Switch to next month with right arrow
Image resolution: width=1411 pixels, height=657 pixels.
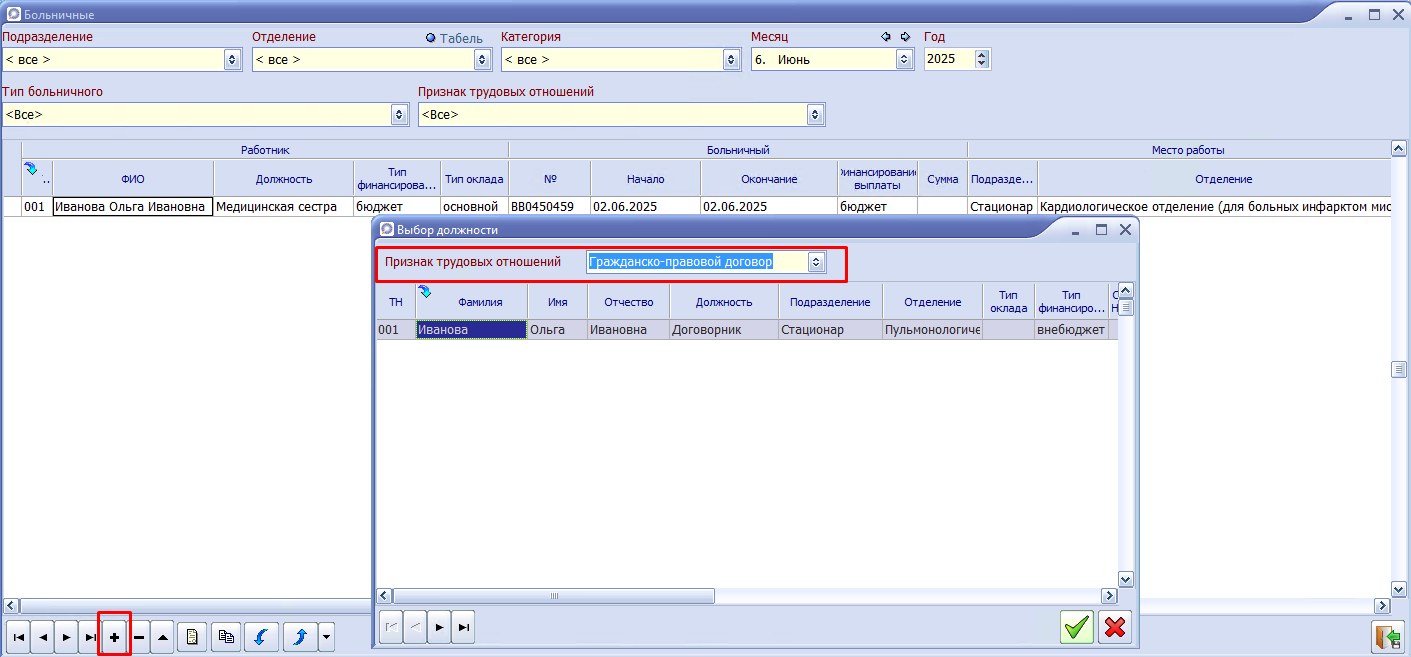point(906,37)
